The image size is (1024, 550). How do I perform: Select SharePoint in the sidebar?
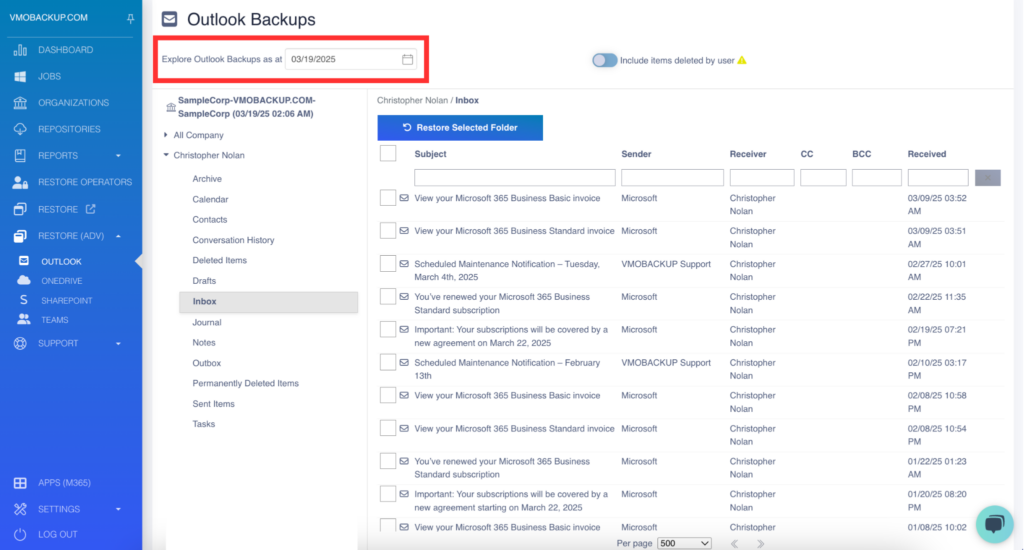click(66, 300)
